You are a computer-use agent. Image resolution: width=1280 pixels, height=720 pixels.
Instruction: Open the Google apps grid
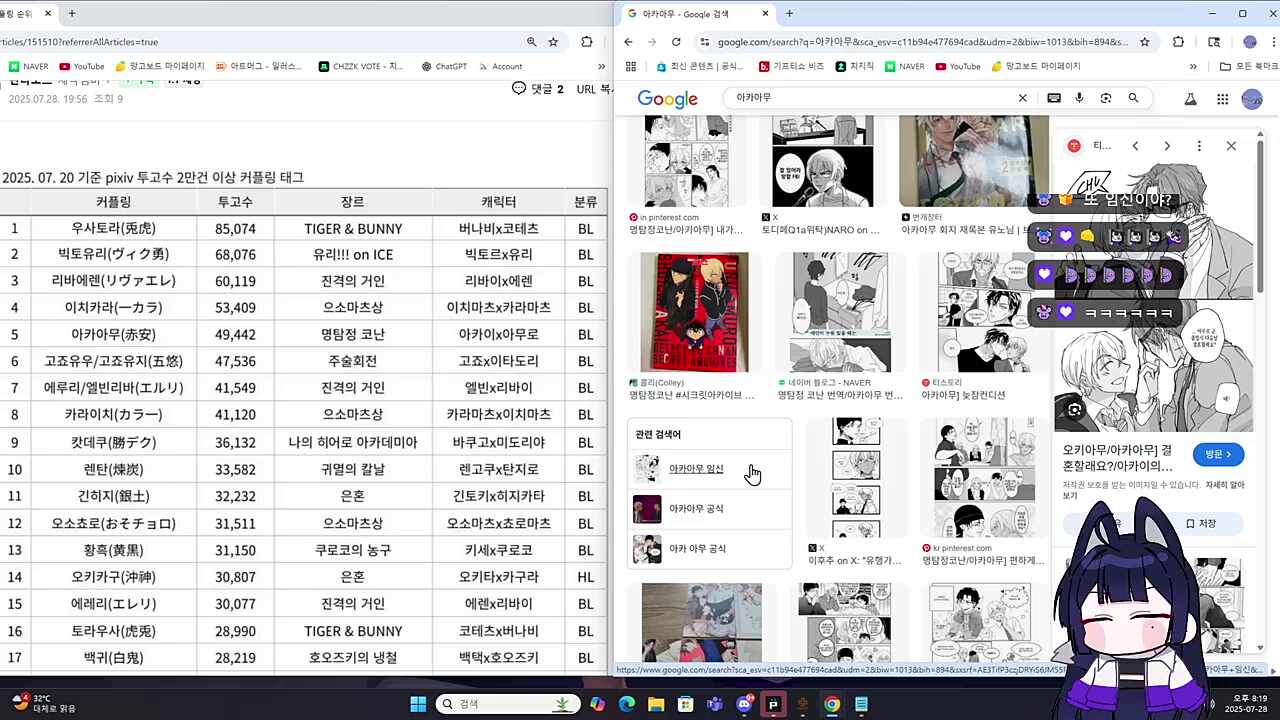pyautogui.click(x=1222, y=99)
